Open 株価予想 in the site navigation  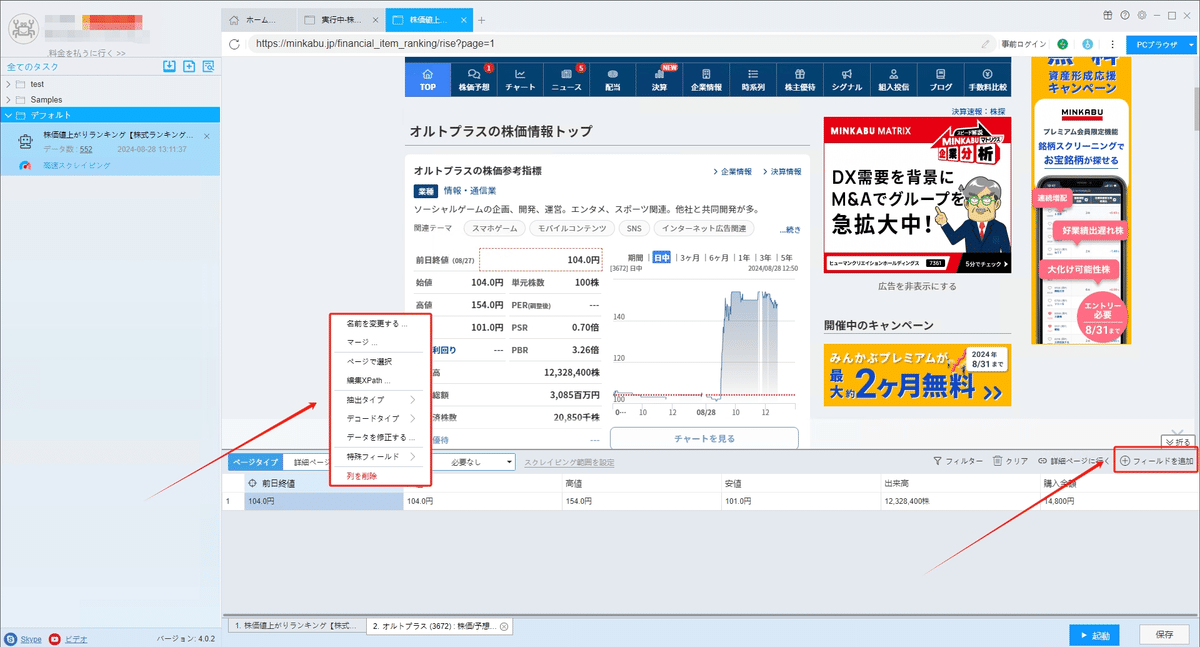(474, 79)
